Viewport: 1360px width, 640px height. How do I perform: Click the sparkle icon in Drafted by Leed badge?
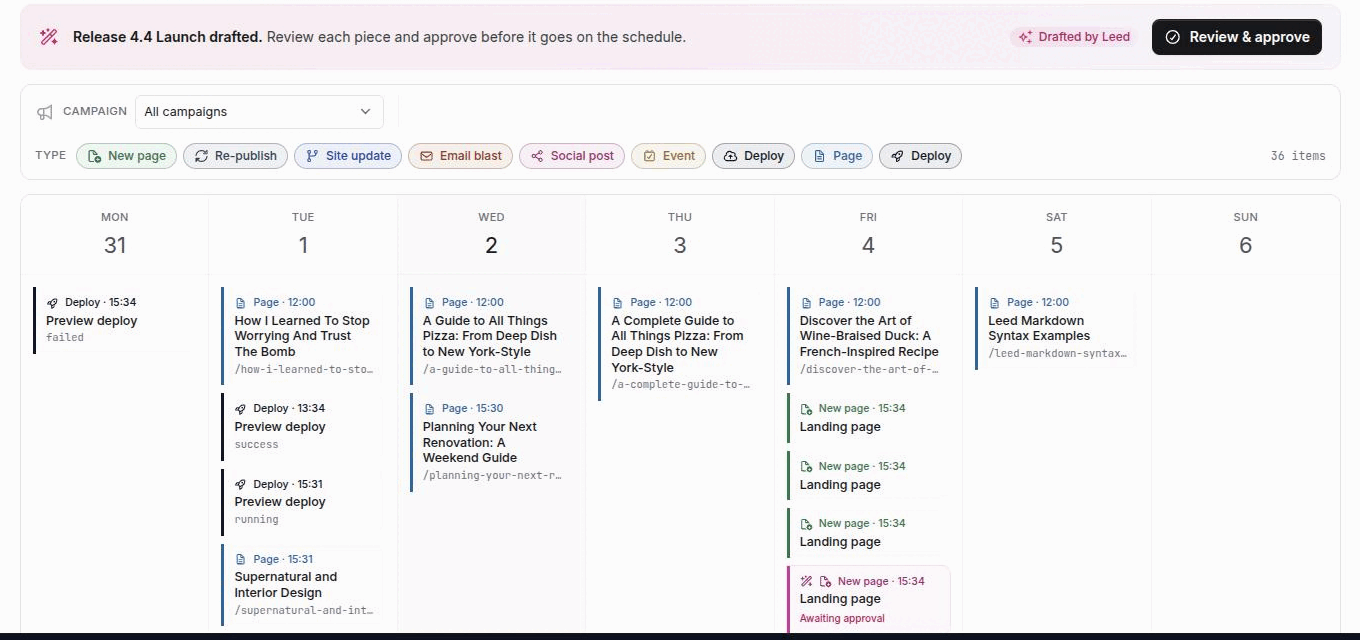coord(1025,37)
